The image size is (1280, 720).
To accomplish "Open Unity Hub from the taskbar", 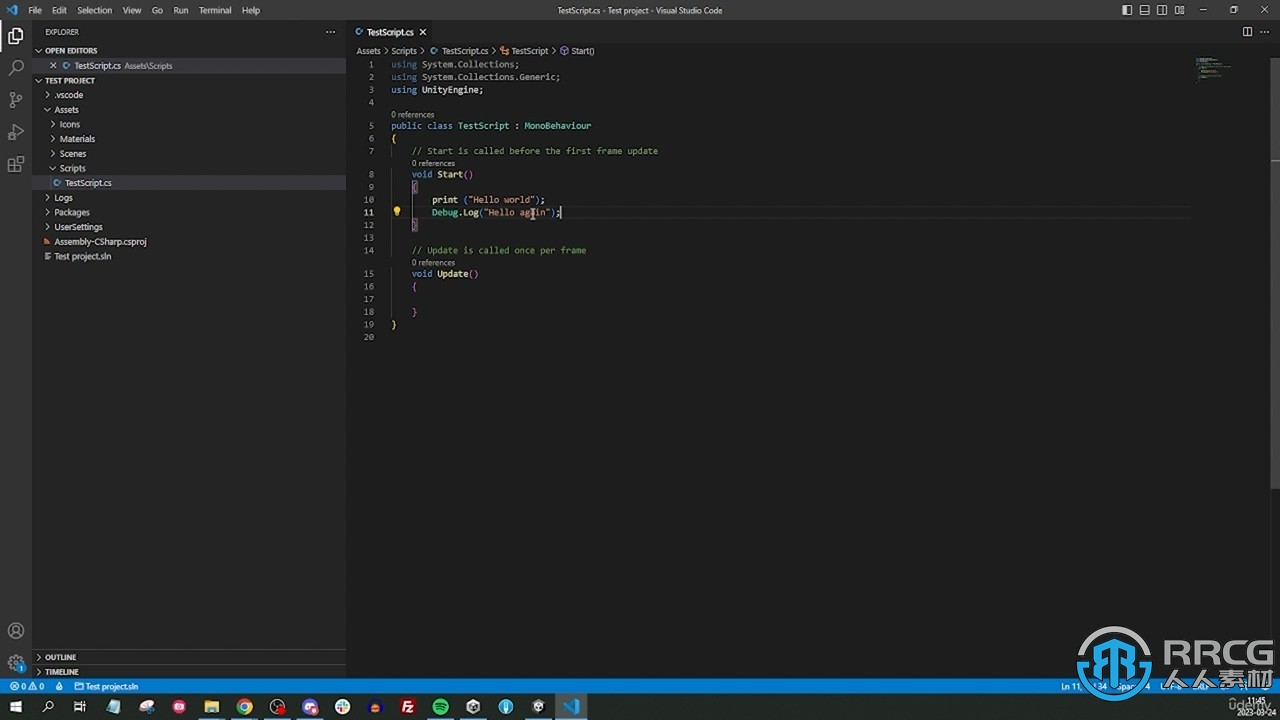I will (473, 707).
